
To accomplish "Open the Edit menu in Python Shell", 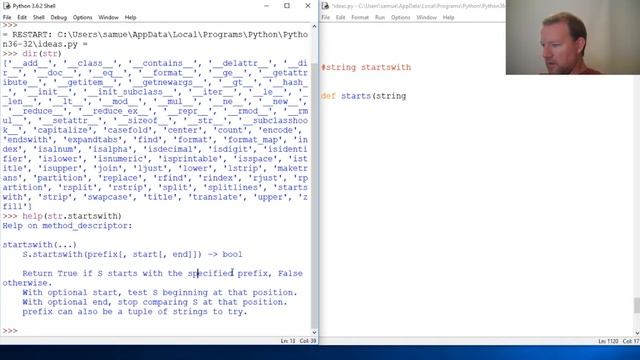I will tap(22, 18).
